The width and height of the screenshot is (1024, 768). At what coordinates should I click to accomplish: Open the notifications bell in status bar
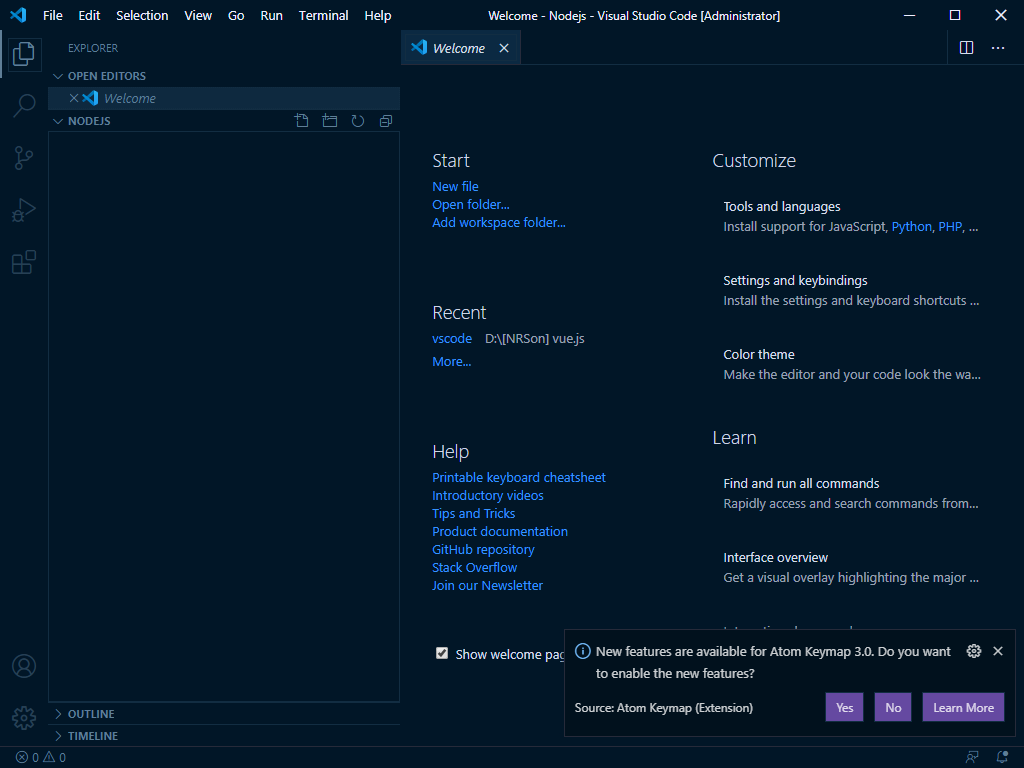pos(1002,758)
